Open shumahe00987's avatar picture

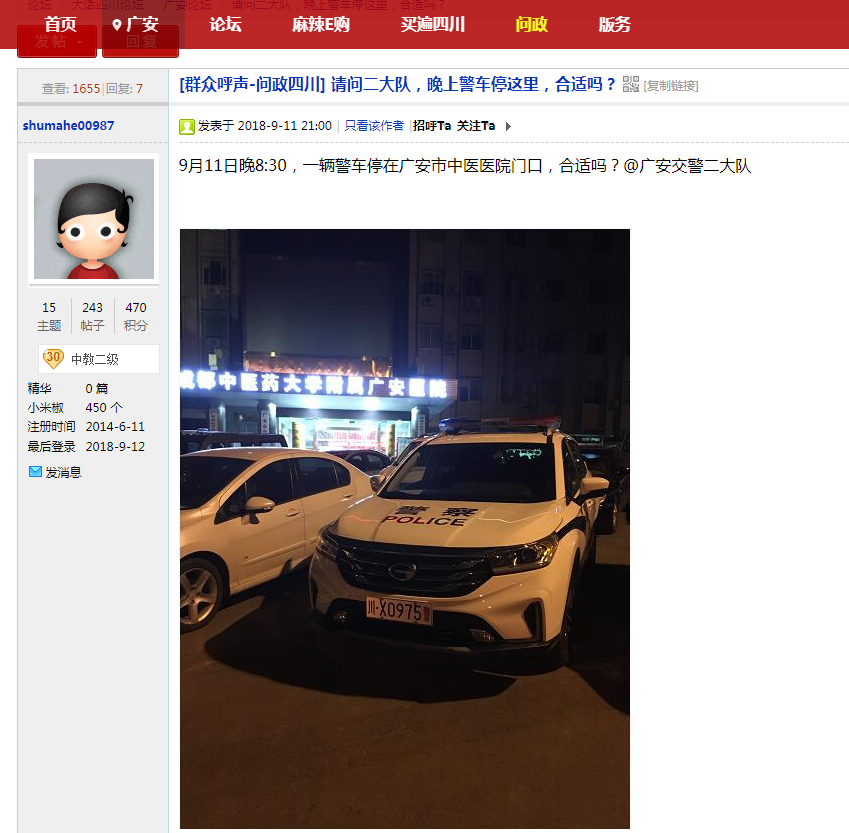[x=94, y=219]
